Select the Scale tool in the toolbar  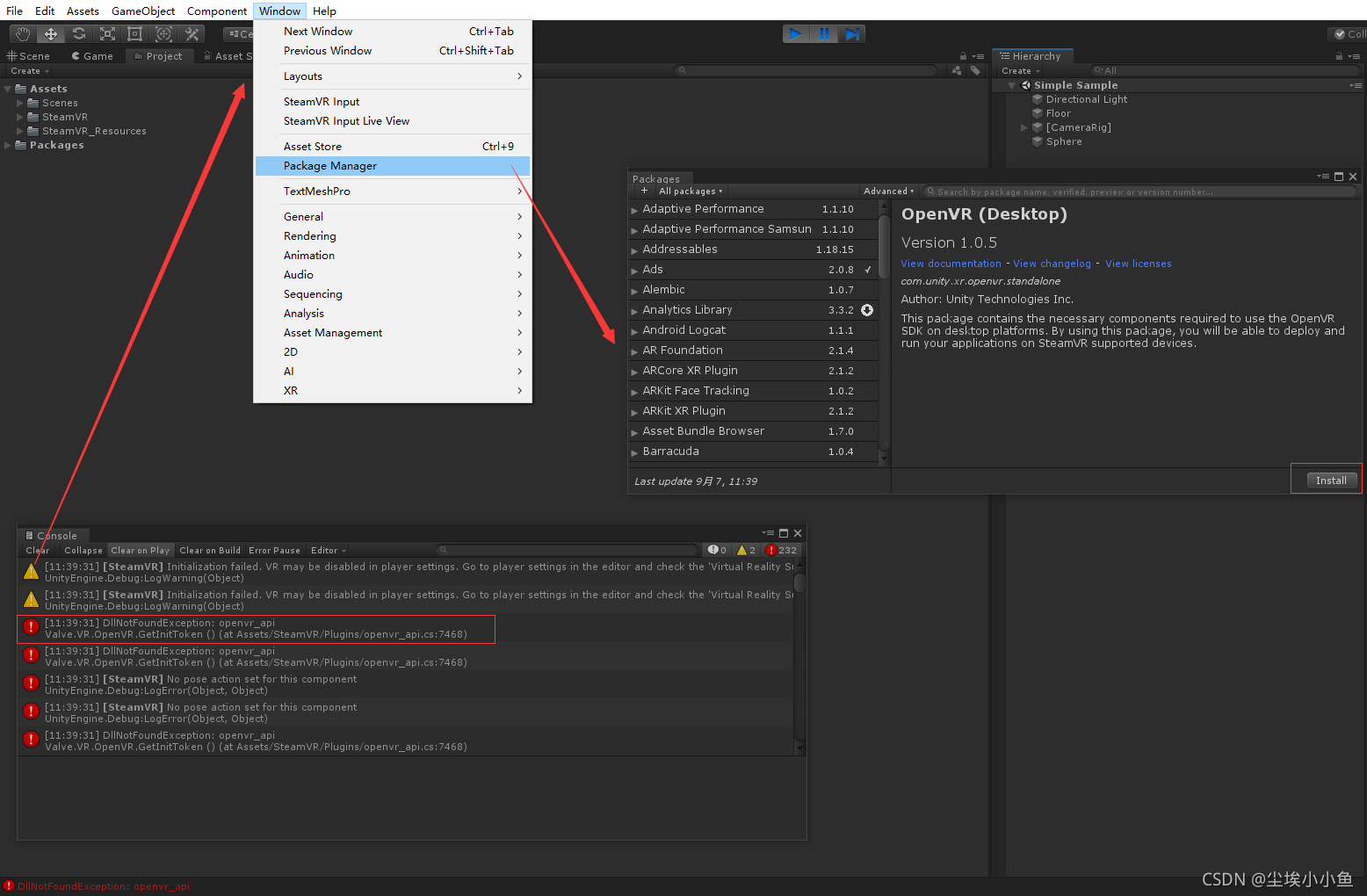pyautogui.click(x=107, y=34)
